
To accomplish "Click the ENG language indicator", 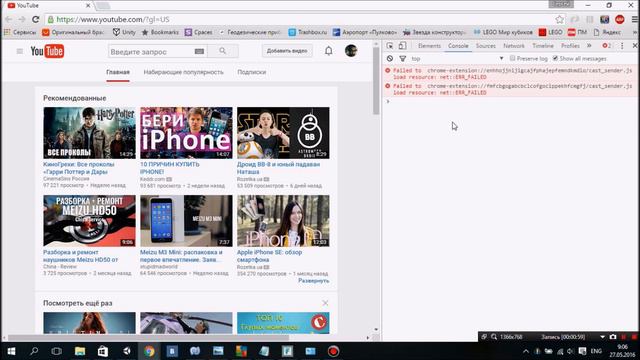I will click(596, 351).
